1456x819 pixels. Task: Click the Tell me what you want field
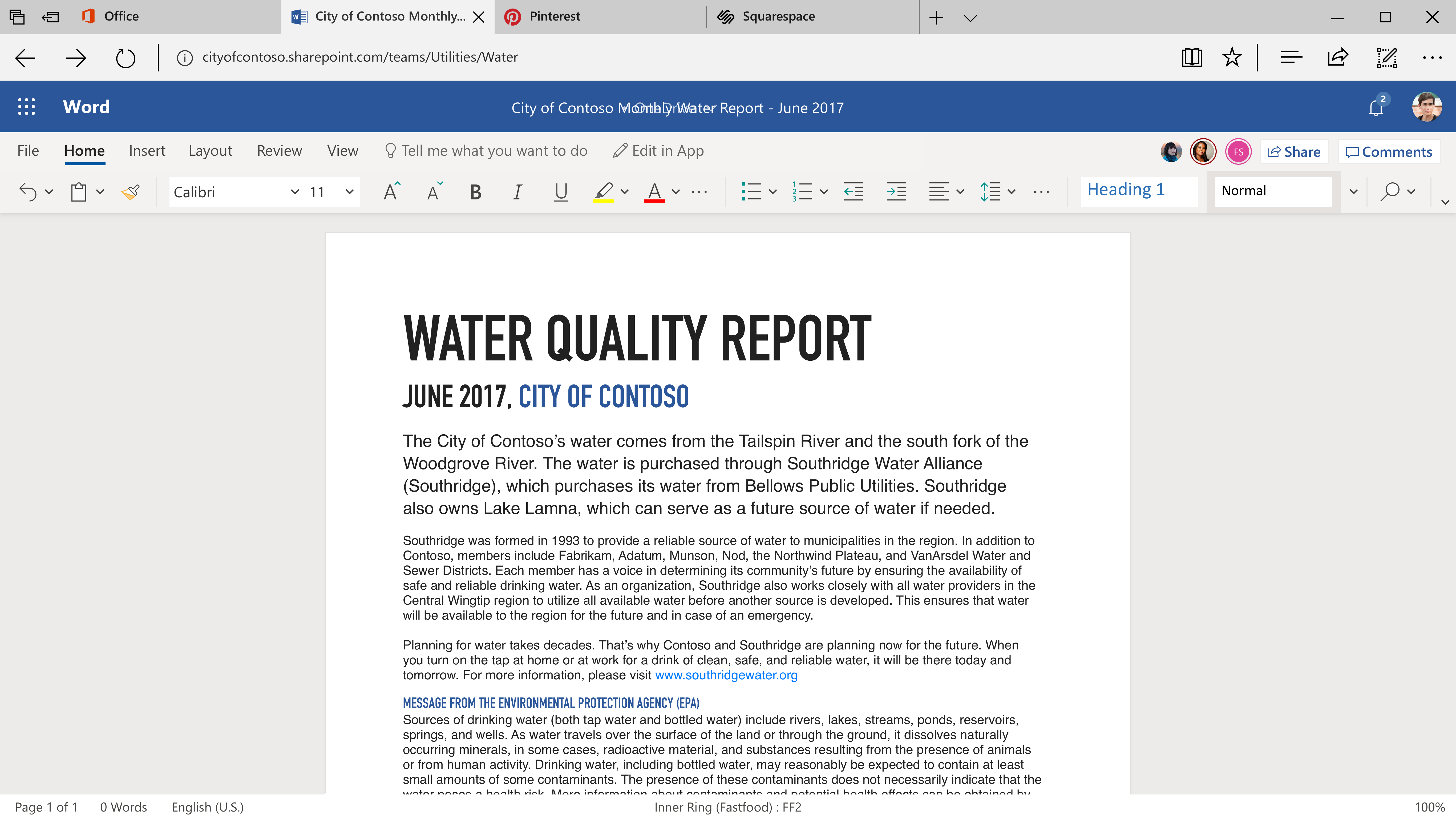494,151
